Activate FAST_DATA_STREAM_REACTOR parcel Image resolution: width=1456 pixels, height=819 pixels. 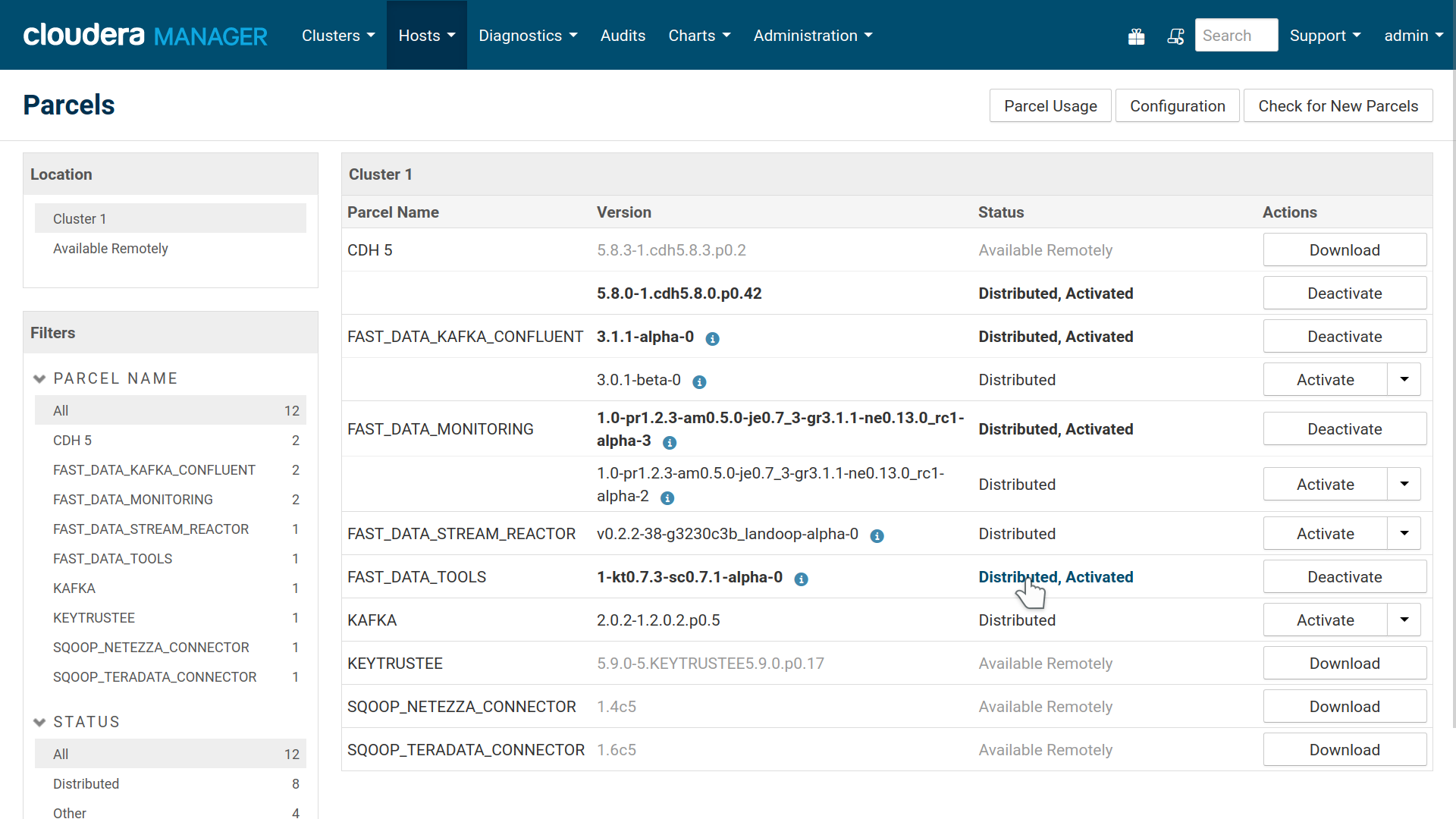click(x=1325, y=533)
